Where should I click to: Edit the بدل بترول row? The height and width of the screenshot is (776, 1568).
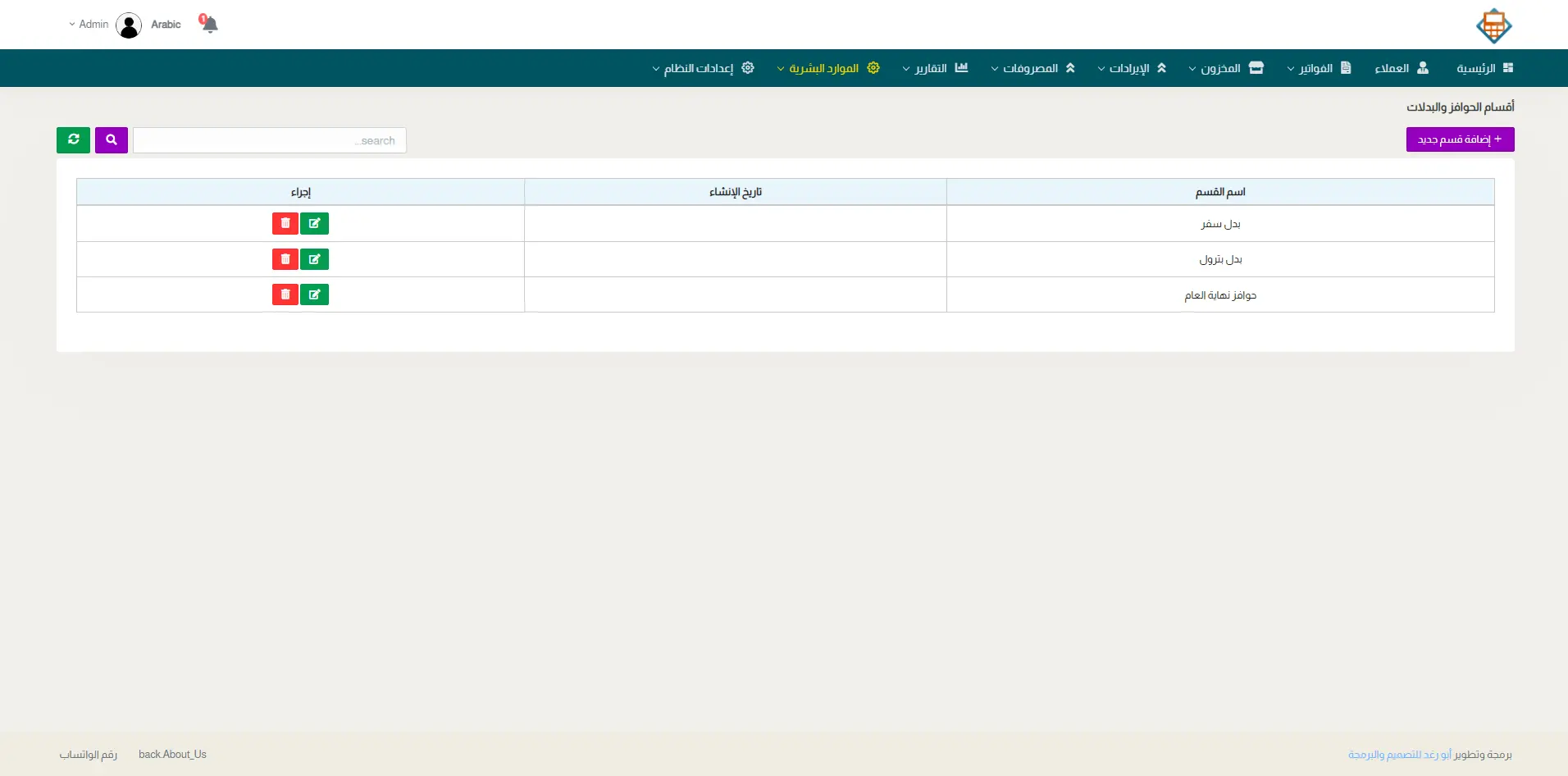pos(314,259)
